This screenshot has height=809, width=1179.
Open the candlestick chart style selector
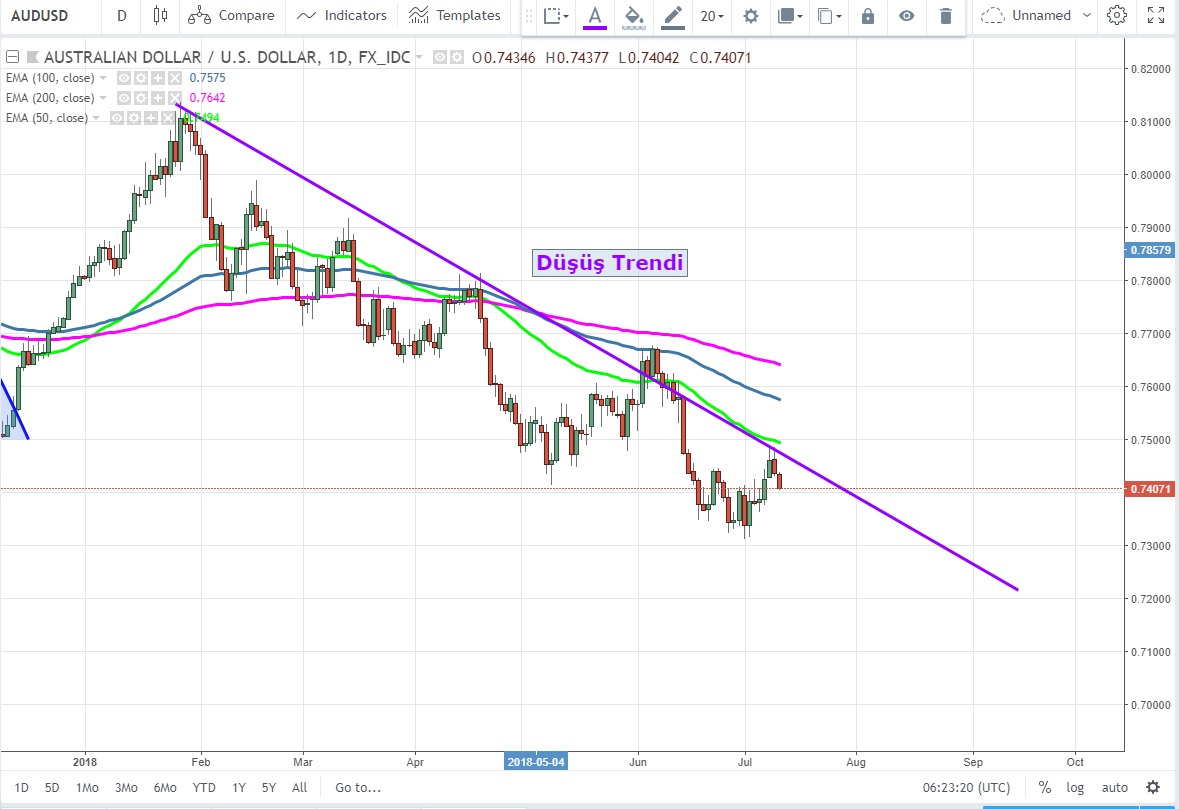click(x=160, y=15)
